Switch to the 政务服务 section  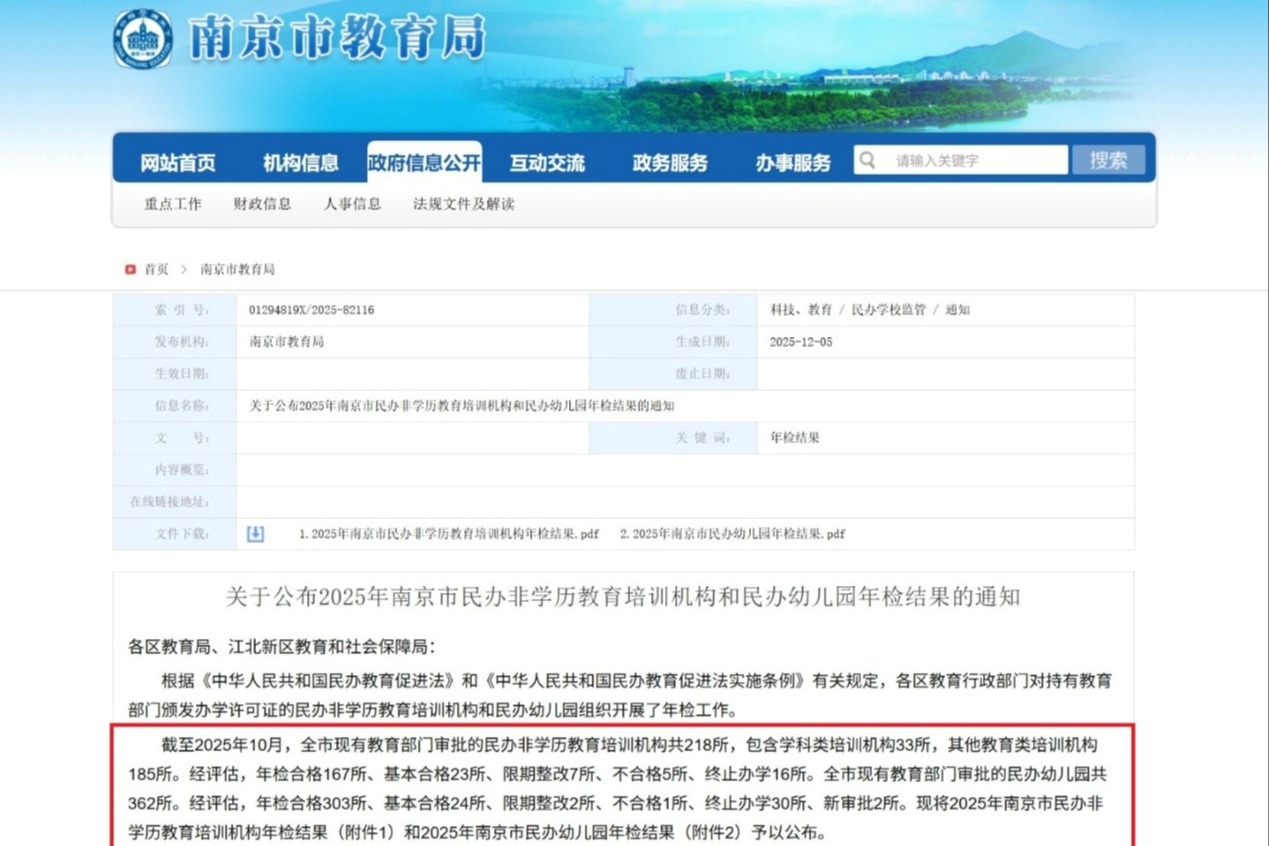(670, 162)
